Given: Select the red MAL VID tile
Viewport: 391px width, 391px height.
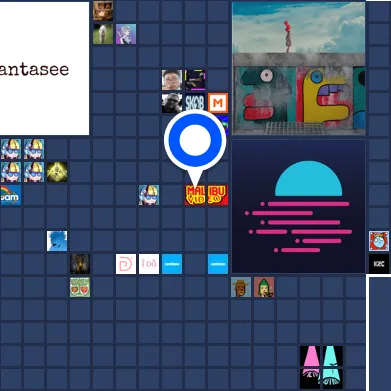Looking at the screenshot, I should click(x=195, y=195).
